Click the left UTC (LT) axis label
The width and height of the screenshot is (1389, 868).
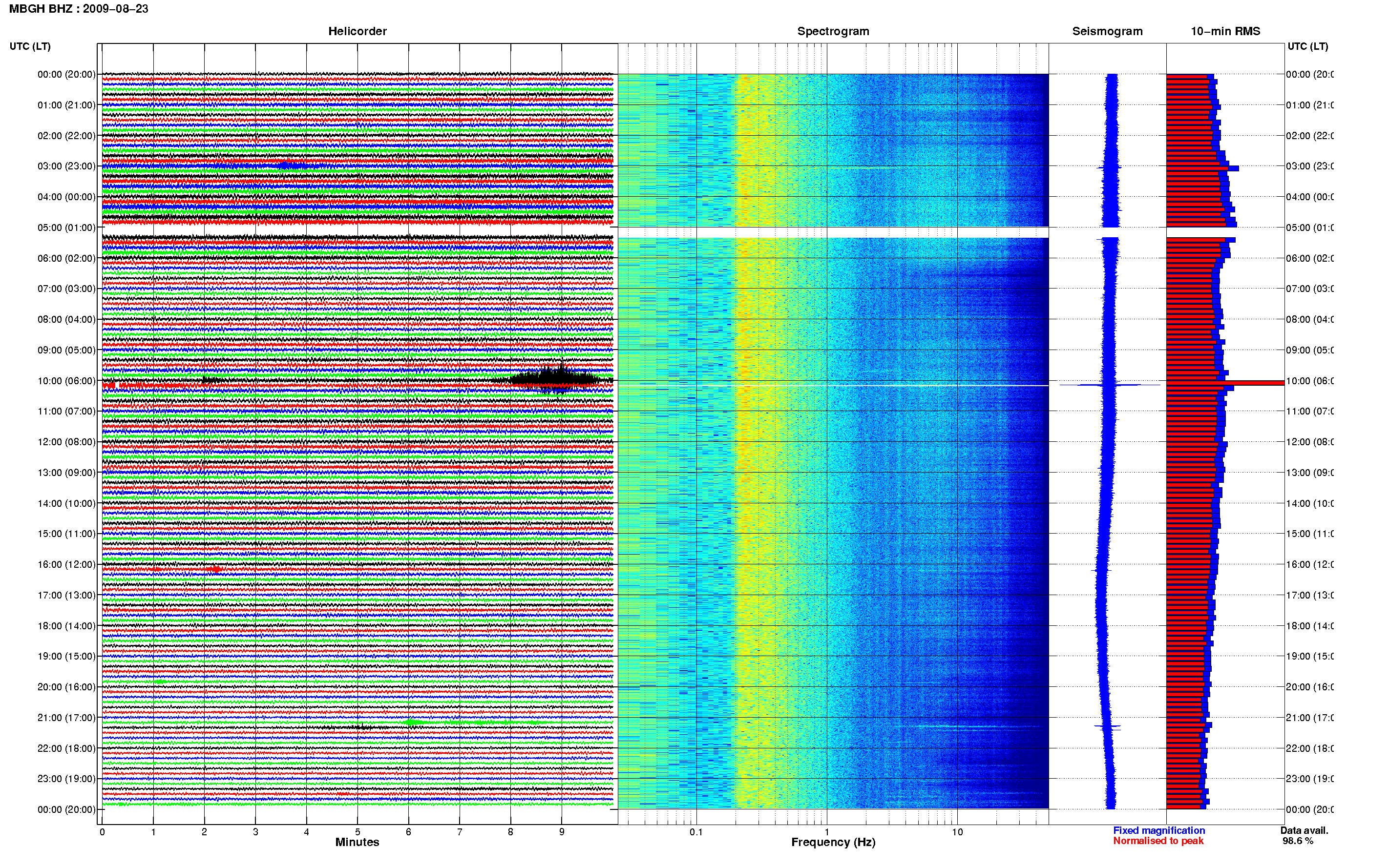[x=30, y=46]
